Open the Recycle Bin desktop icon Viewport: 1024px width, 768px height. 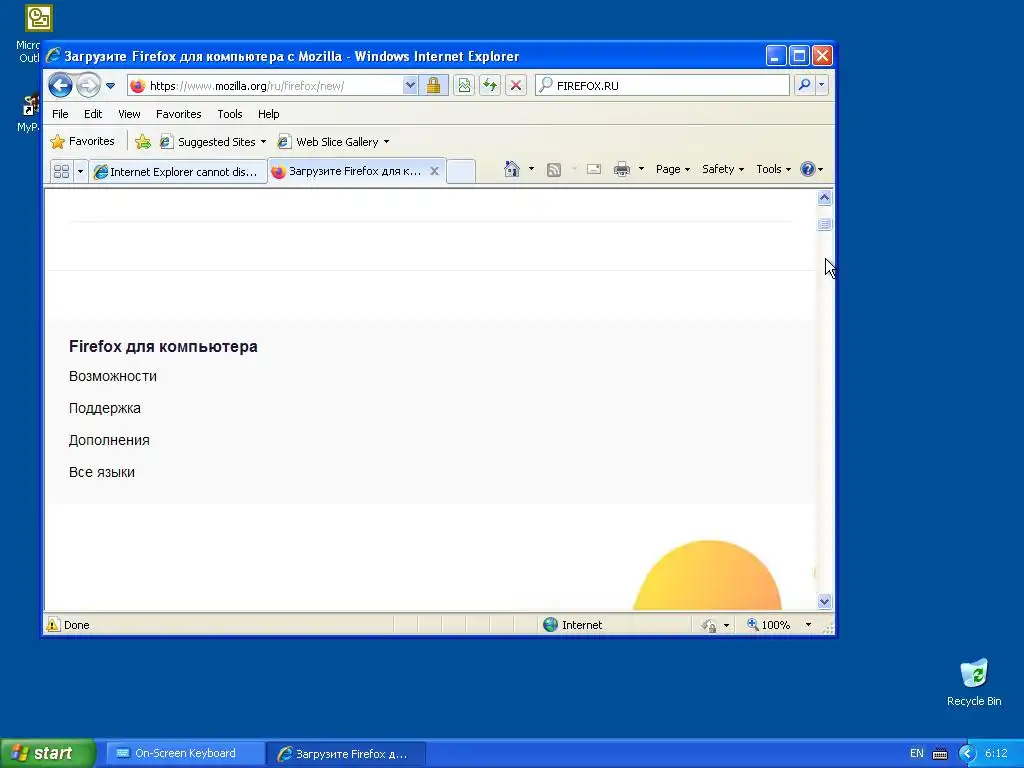pos(974,682)
